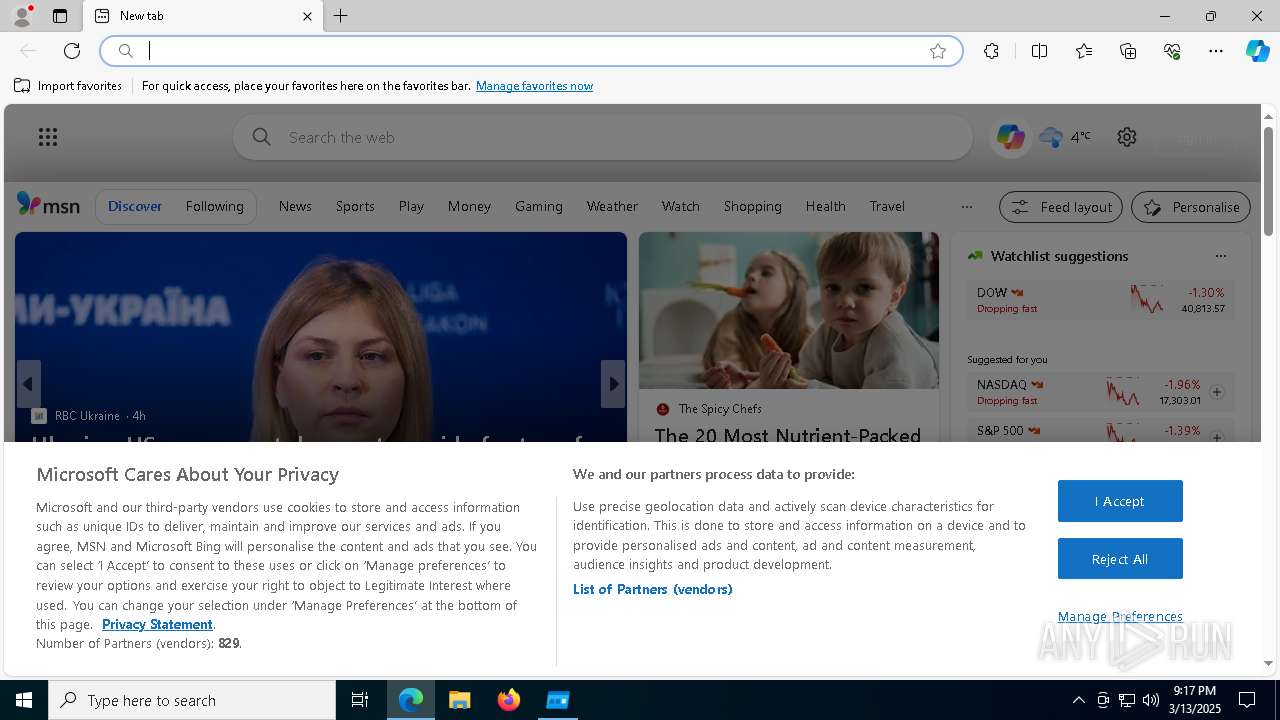Image resolution: width=1280 pixels, height=720 pixels.
Task: Click Reject All cookies button
Action: (x=1120, y=559)
